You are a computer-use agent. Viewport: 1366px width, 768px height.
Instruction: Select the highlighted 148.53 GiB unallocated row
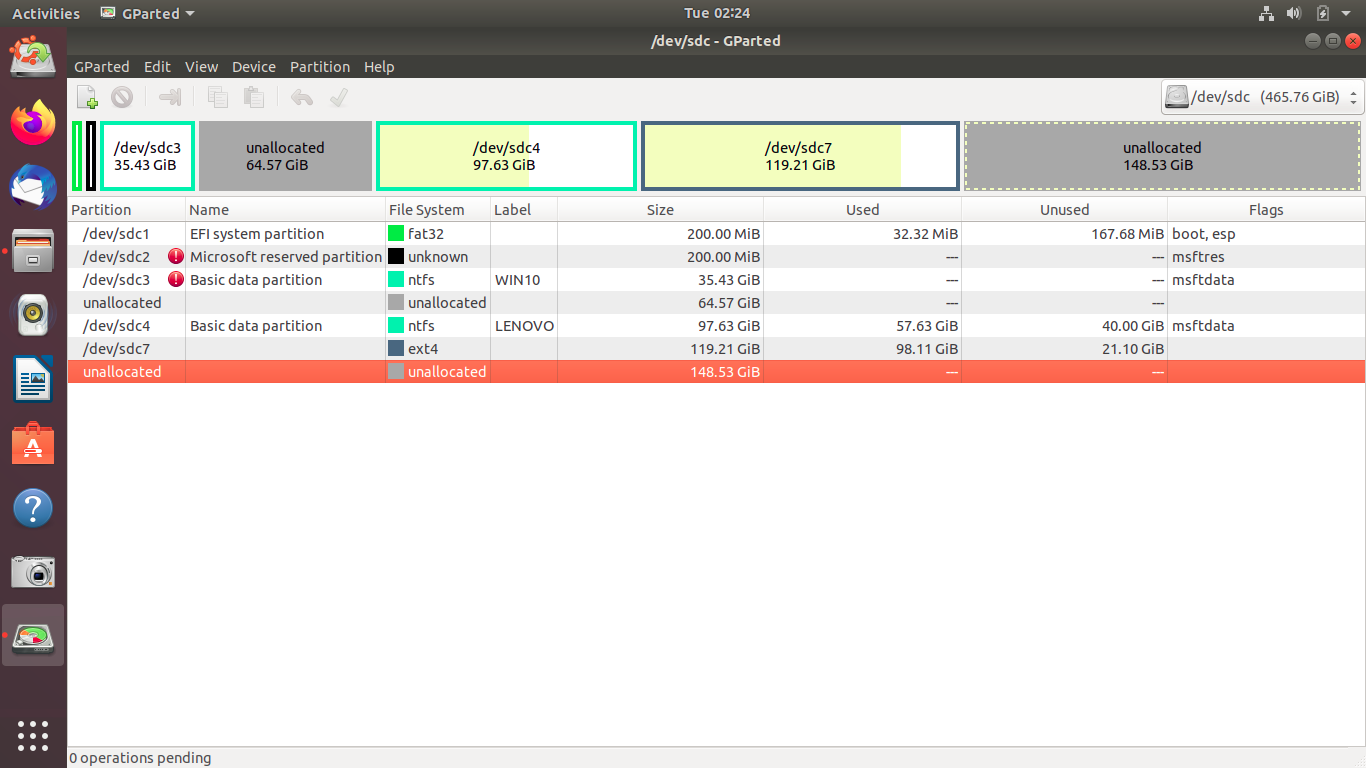(716, 371)
